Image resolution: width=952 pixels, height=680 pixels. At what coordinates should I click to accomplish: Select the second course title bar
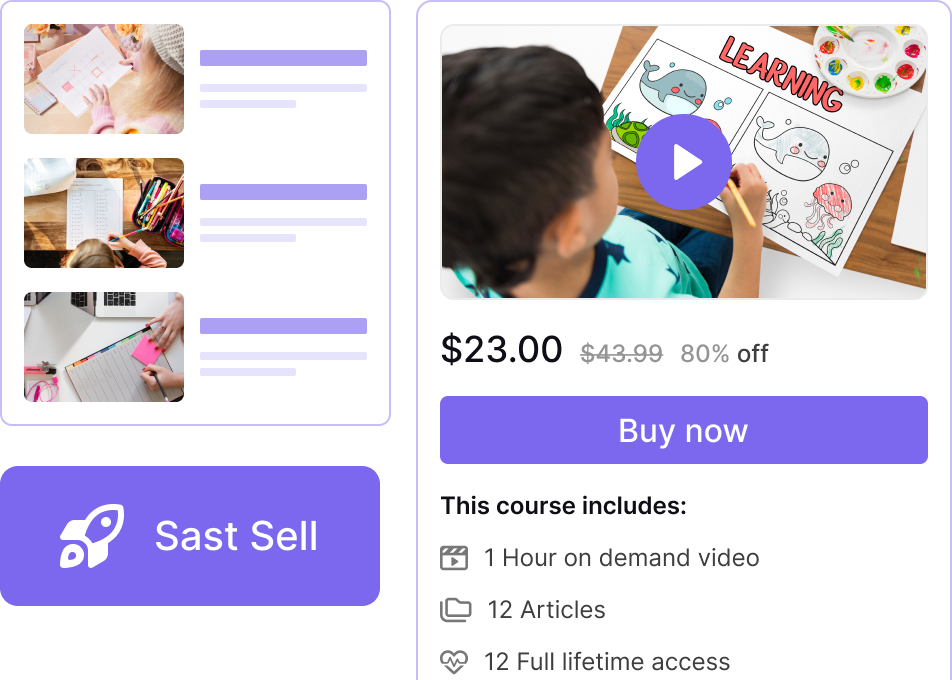click(284, 192)
